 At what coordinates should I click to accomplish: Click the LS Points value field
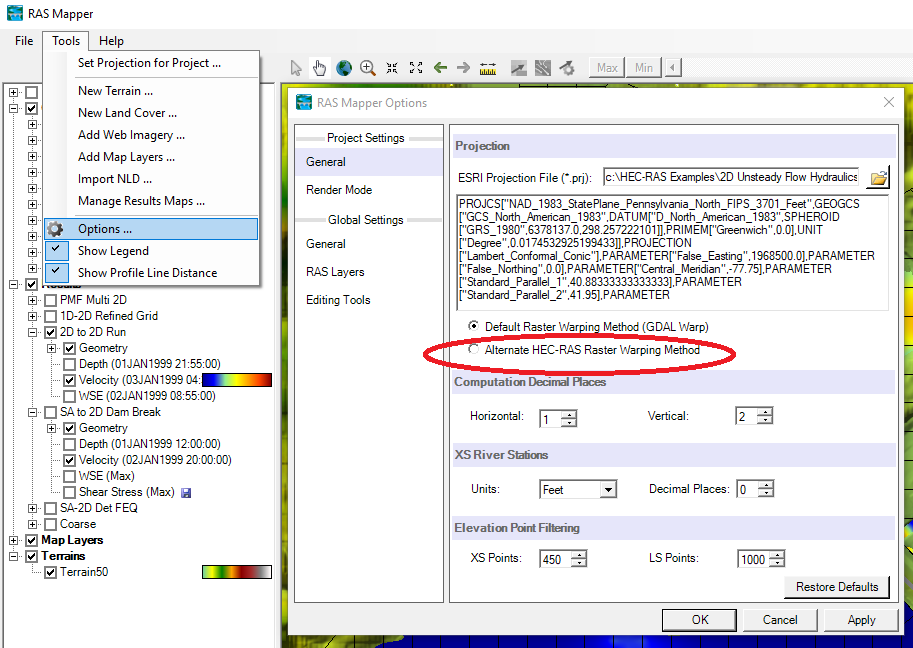[x=753, y=560]
